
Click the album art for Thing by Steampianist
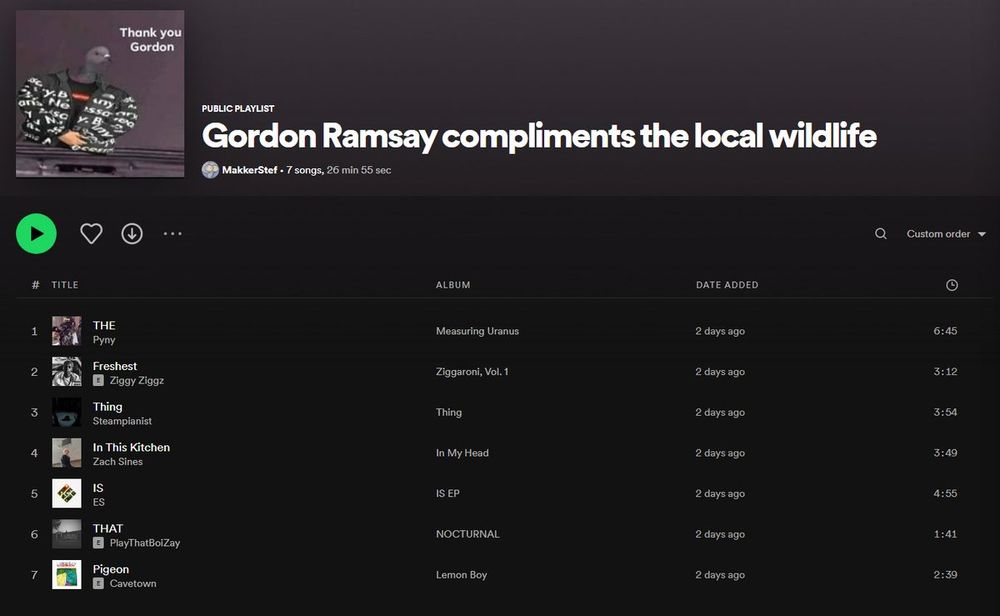click(x=66, y=413)
